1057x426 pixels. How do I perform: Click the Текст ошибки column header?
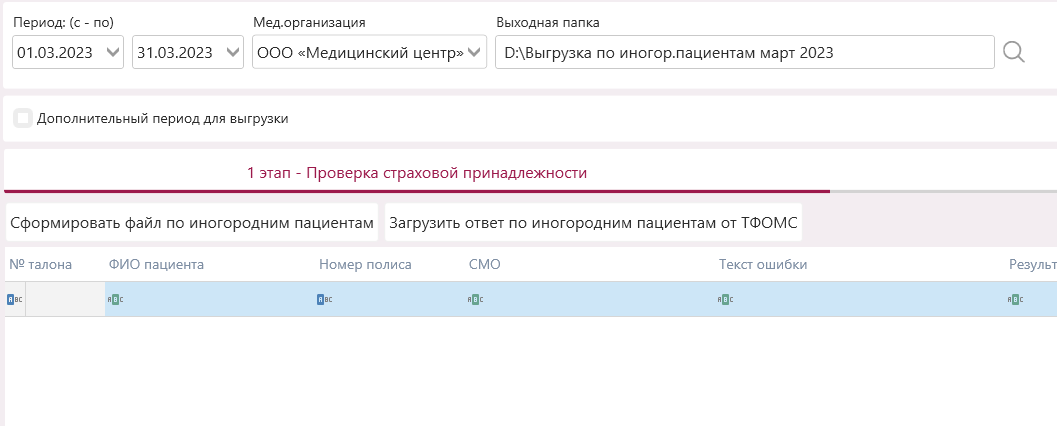[762, 265]
